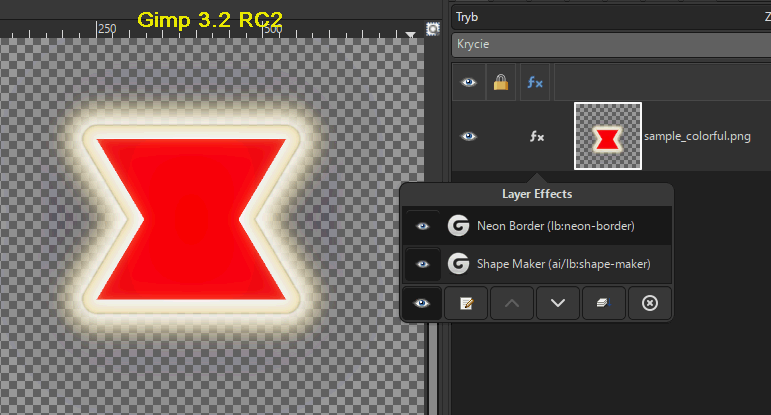Click the padlock lock column icon
This screenshot has height=415, width=771.
tap(500, 83)
